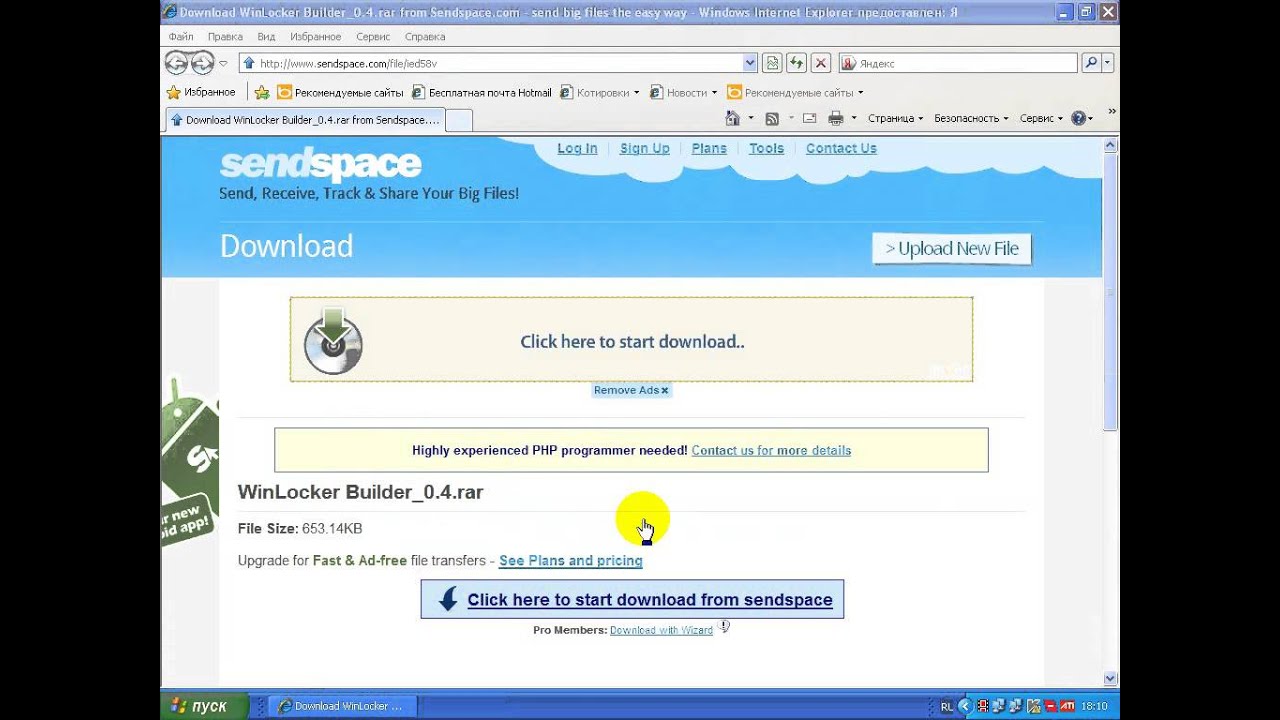Go back with the browser Back arrow
The height and width of the screenshot is (720, 1280).
(x=176, y=63)
